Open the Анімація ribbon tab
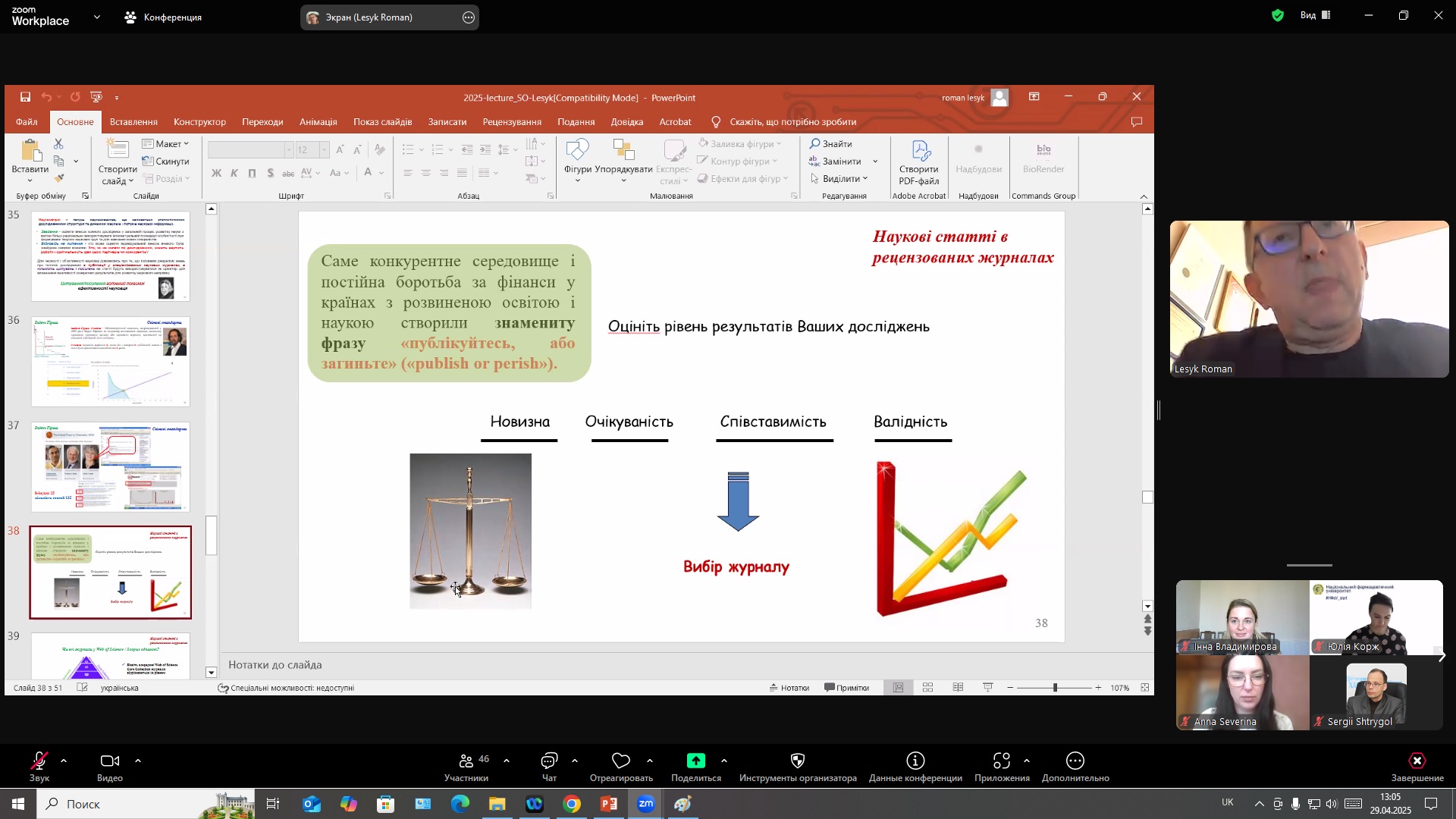The height and width of the screenshot is (819, 1456). 318,122
